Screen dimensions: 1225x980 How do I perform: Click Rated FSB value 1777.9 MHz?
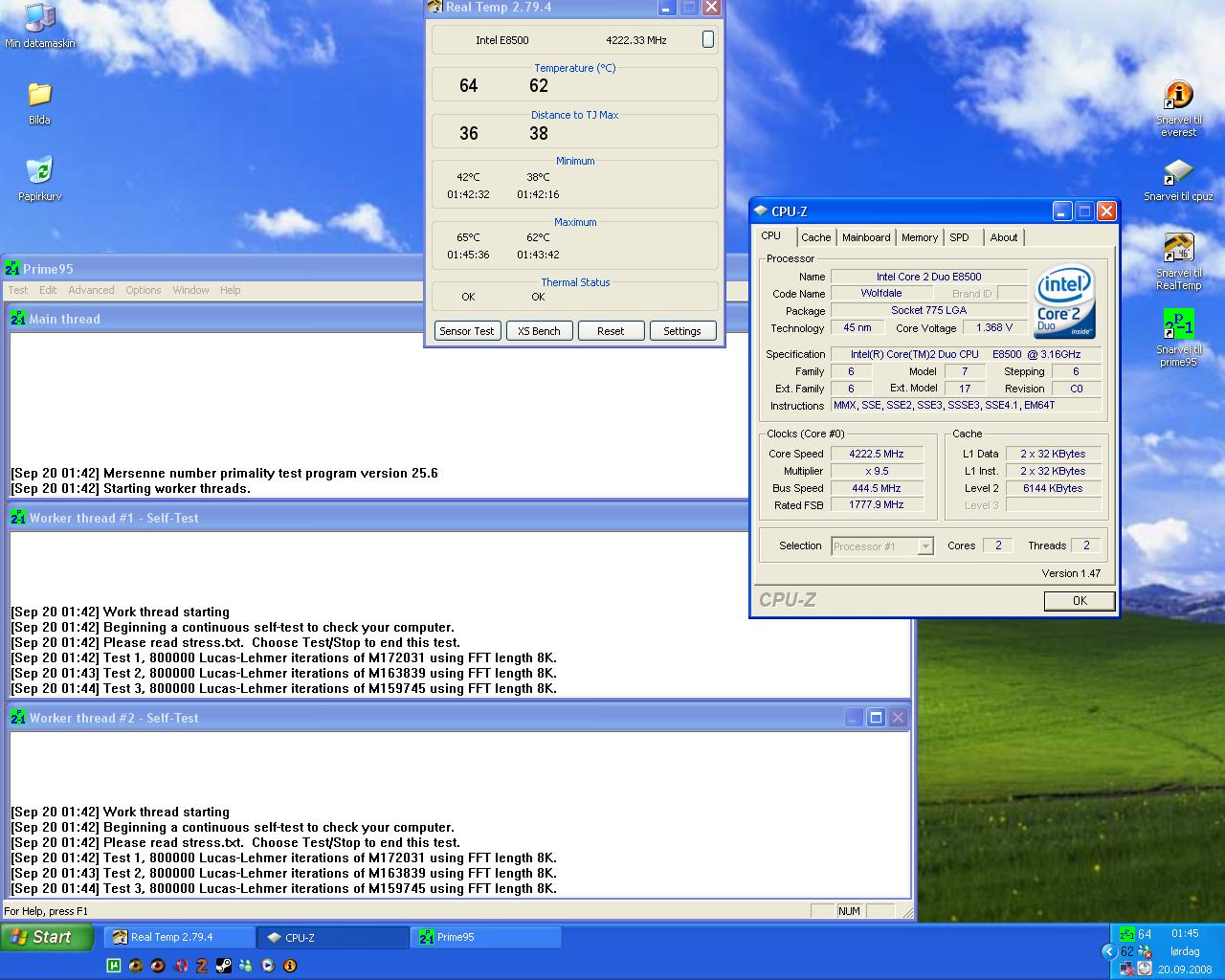[877, 505]
